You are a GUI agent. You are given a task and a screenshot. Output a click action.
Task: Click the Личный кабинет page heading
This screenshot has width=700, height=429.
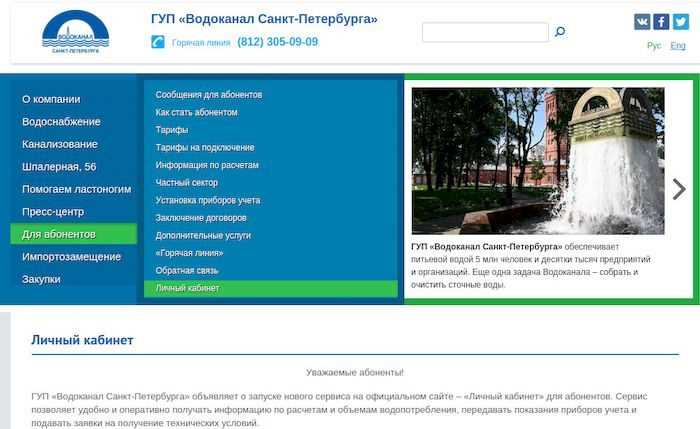tap(83, 340)
